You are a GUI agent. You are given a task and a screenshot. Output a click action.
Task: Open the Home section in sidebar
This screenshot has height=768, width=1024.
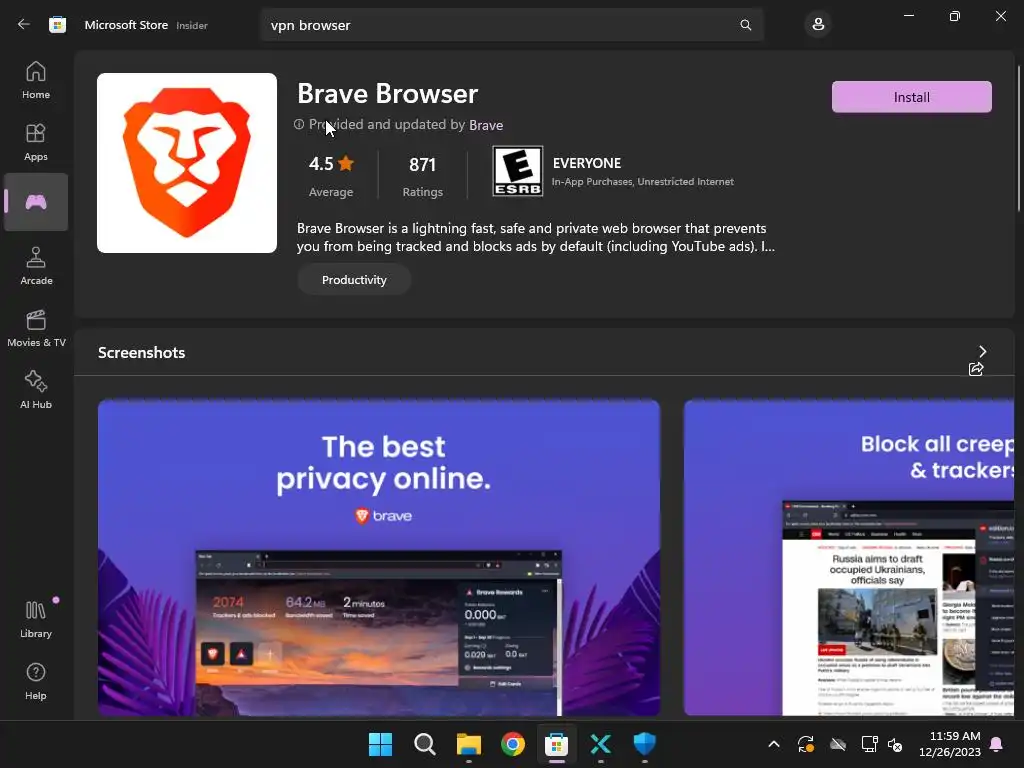tap(36, 80)
